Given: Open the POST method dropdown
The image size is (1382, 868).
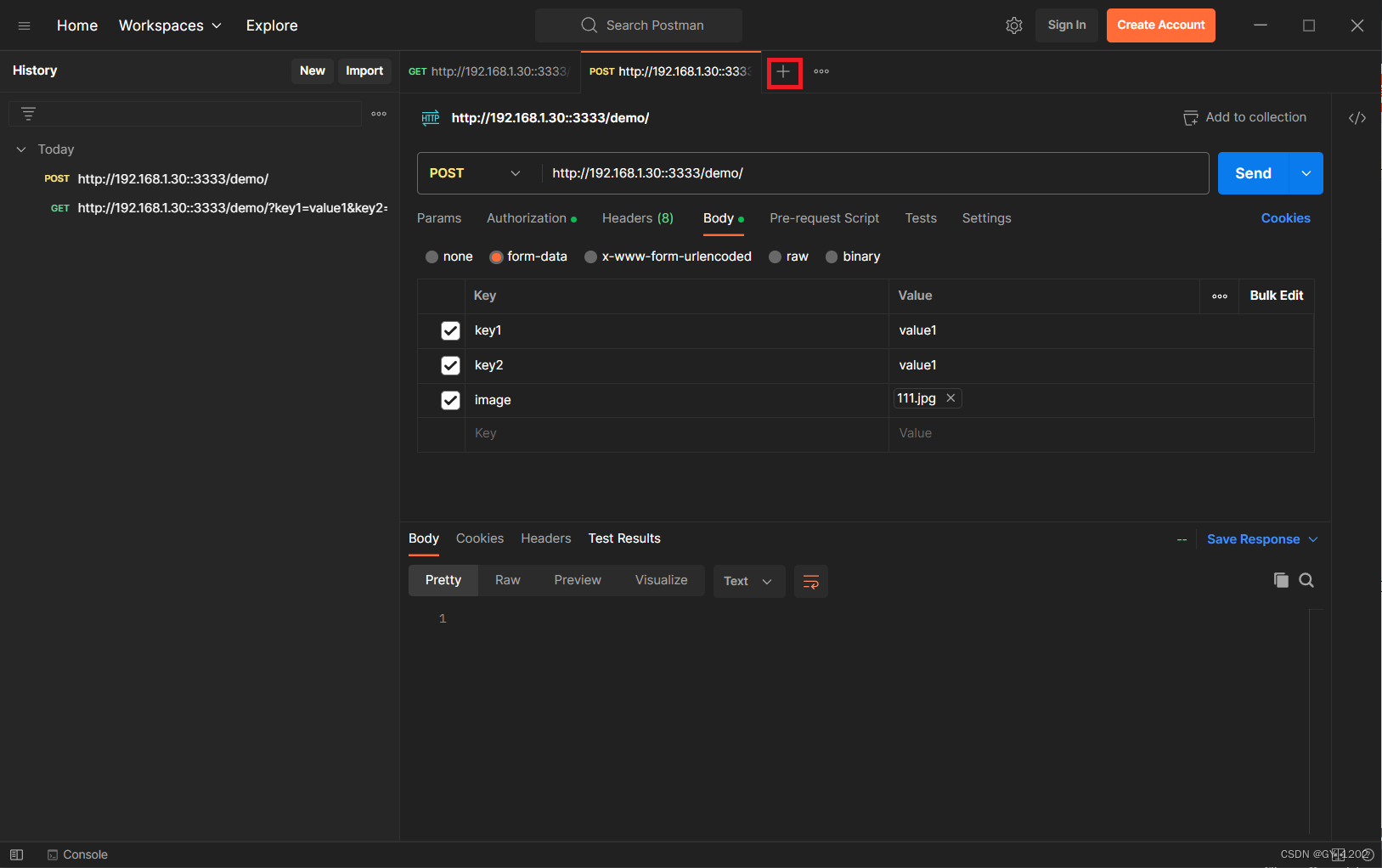Looking at the screenshot, I should pyautogui.click(x=476, y=173).
